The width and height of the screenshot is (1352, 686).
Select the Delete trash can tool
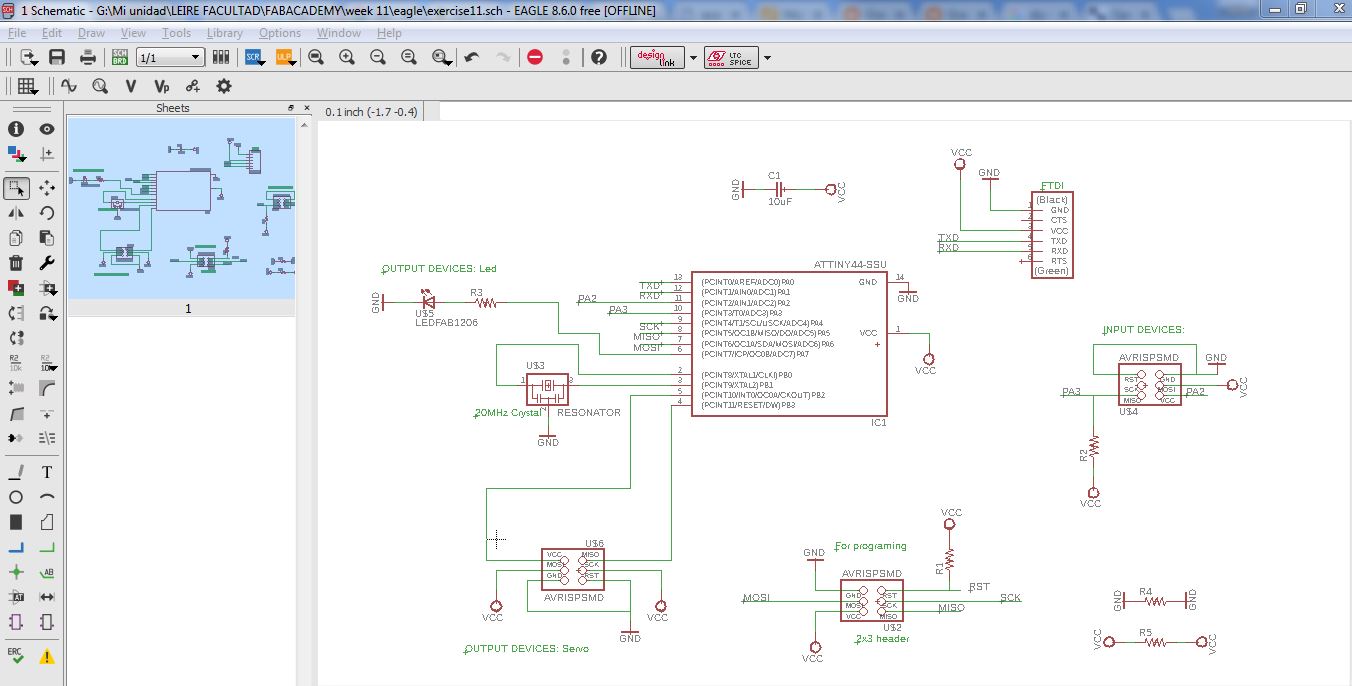(x=16, y=263)
